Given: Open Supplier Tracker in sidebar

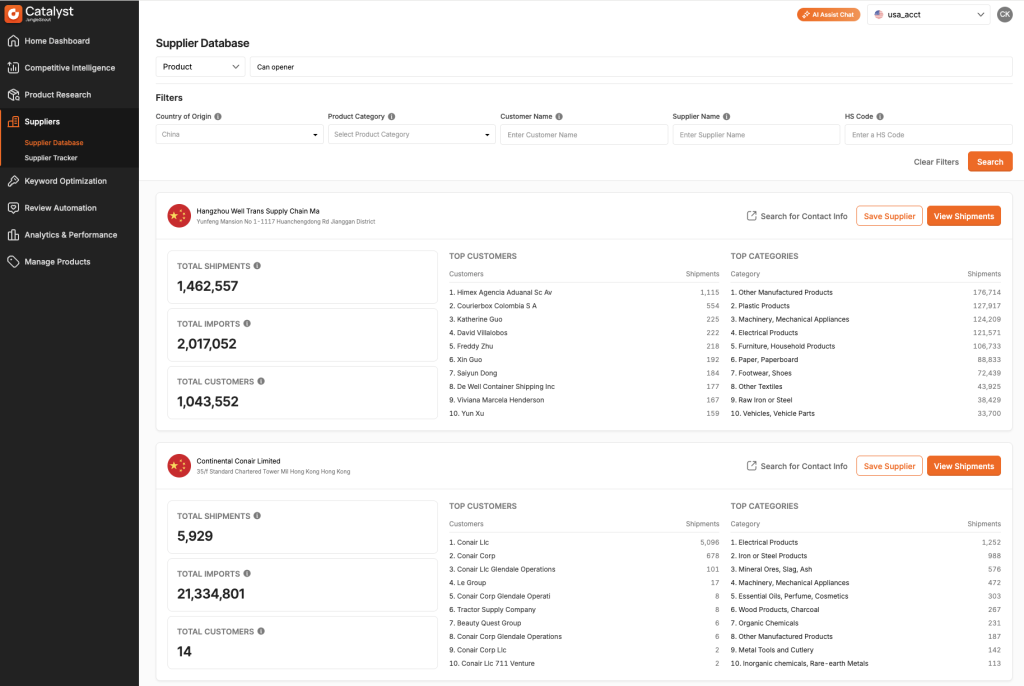Looking at the screenshot, I should click(x=51, y=158).
